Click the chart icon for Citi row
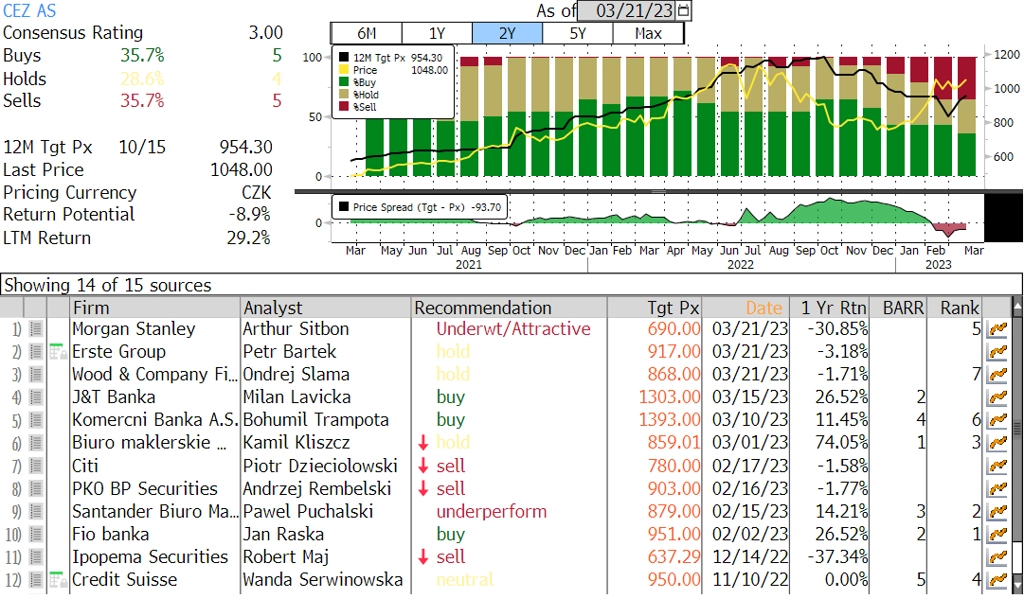The height and width of the screenshot is (599, 1024). (997, 466)
